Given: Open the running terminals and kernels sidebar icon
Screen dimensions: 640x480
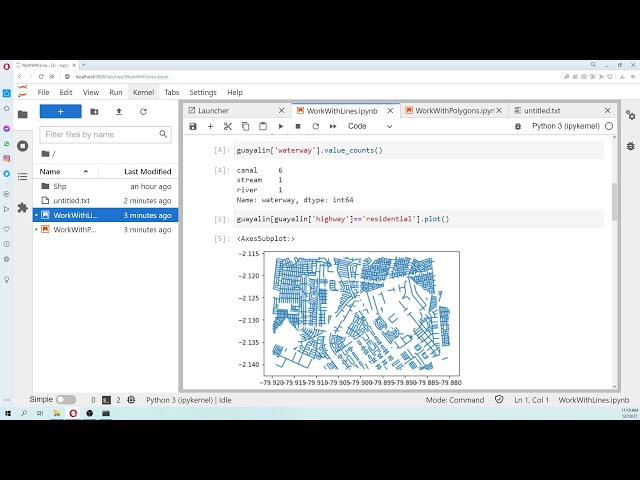Looking at the screenshot, I should (x=23, y=146).
